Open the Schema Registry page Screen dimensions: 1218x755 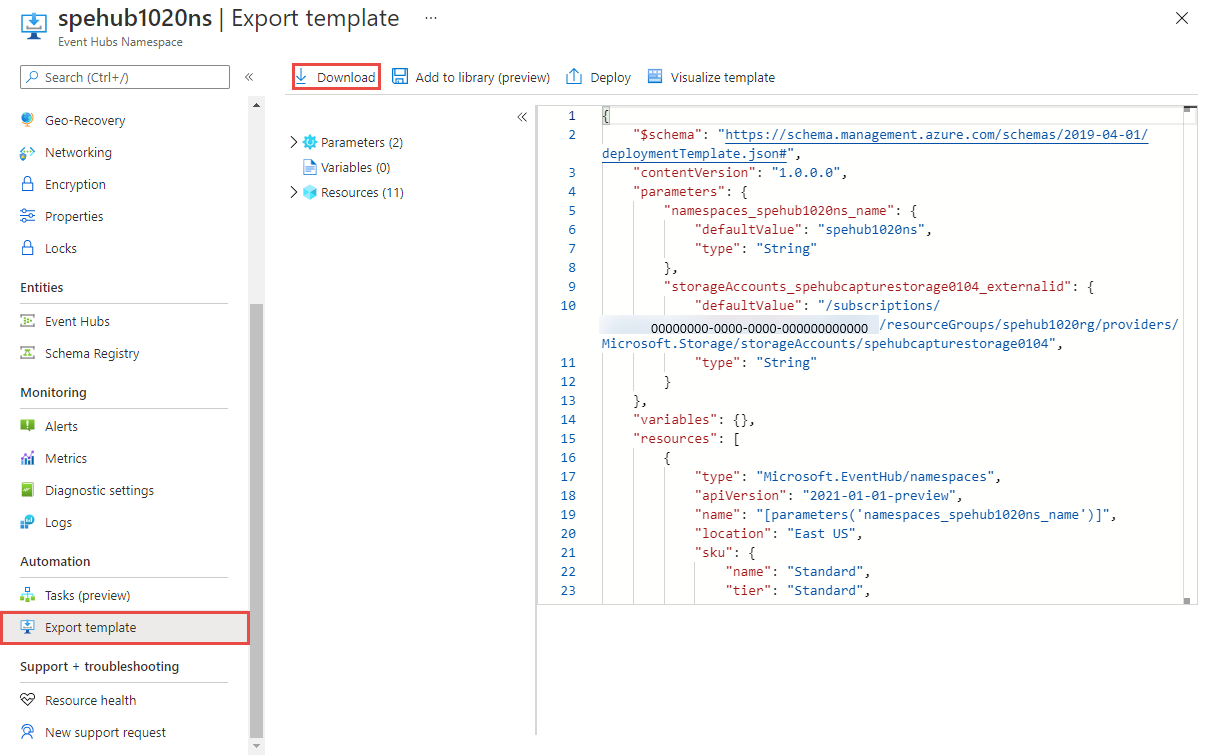coord(89,353)
